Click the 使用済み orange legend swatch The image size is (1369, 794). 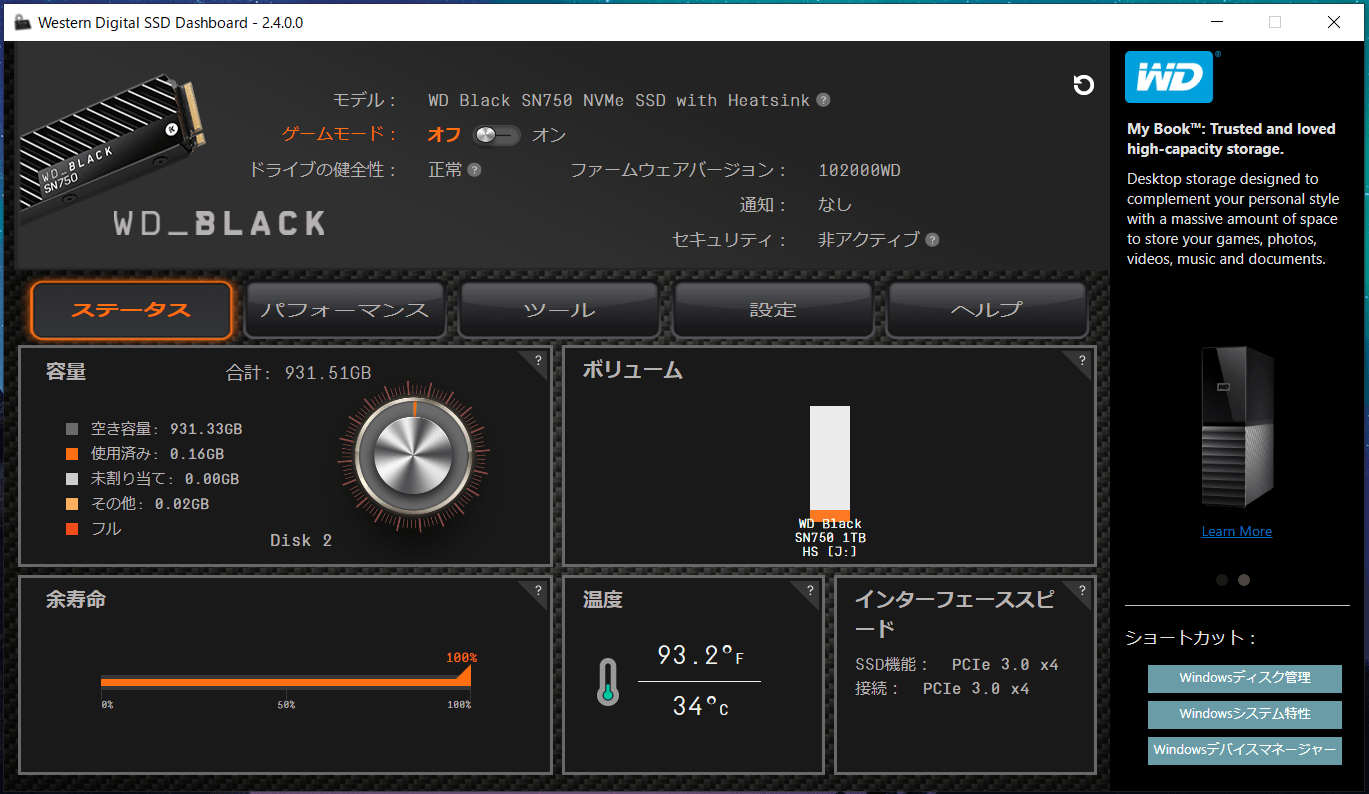(72, 454)
